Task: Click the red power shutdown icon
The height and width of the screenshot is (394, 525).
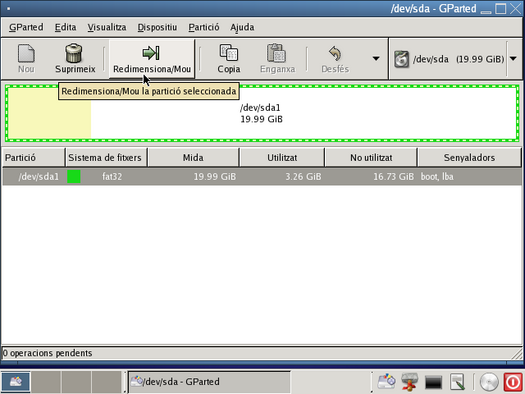Action: pyautogui.click(x=513, y=382)
